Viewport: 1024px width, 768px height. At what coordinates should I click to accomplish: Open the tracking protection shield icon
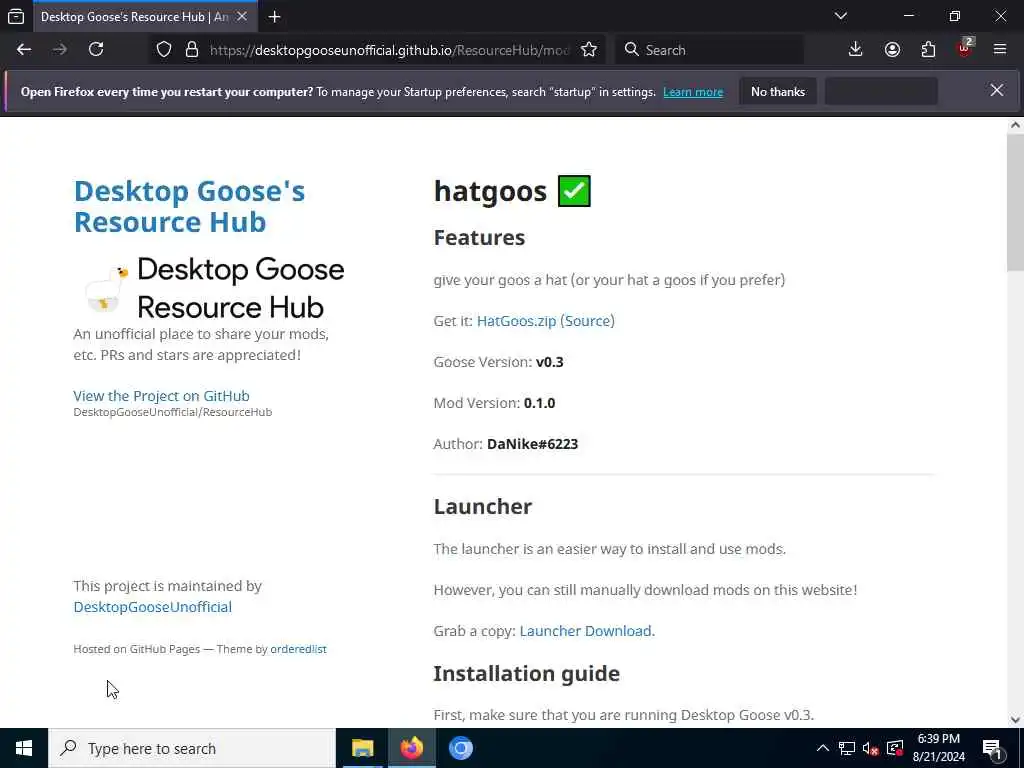click(164, 50)
